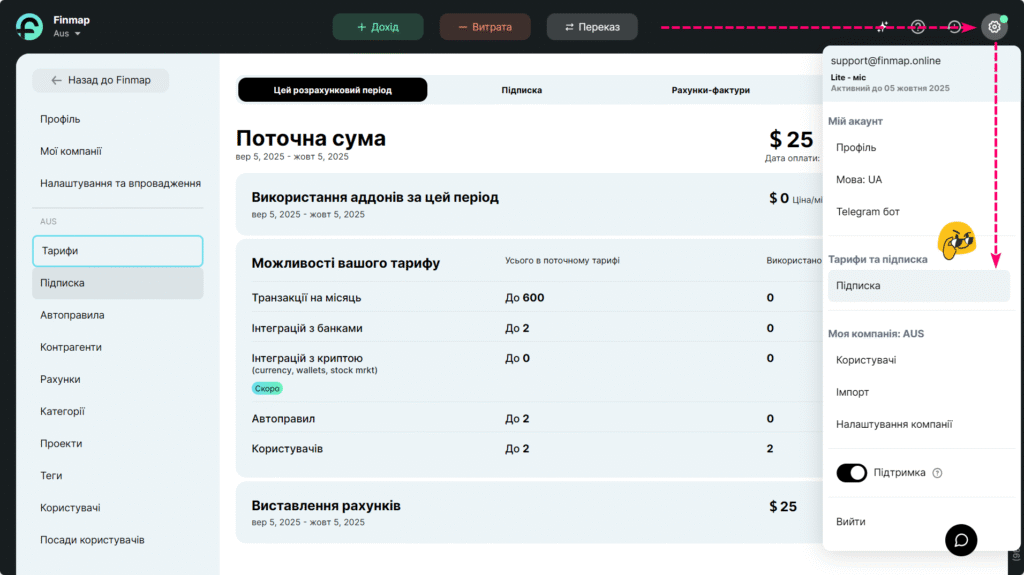Open the history clock icon in header
This screenshot has height=575, width=1024.
pos(955,27)
